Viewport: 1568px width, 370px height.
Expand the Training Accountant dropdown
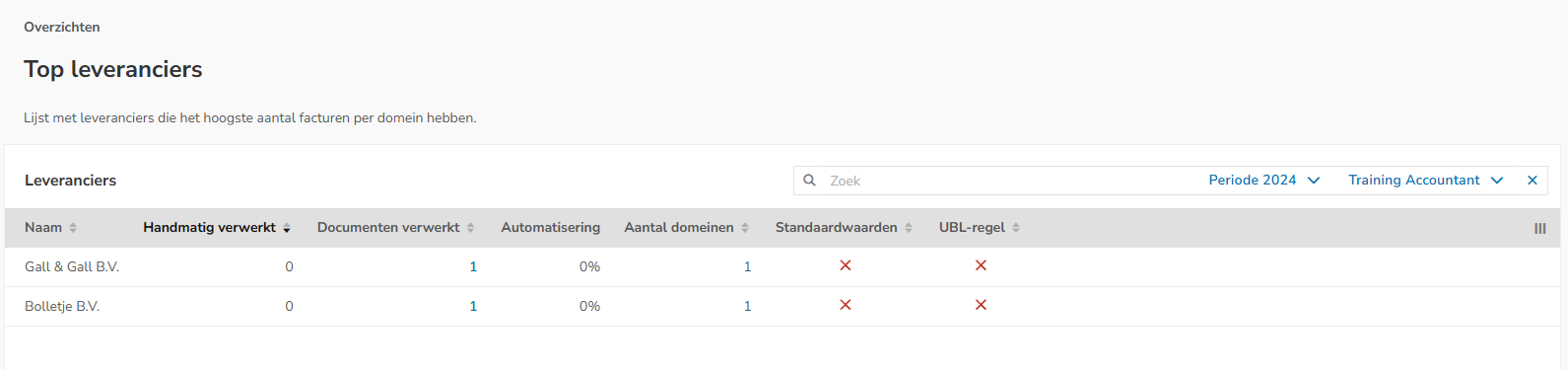tap(1425, 181)
